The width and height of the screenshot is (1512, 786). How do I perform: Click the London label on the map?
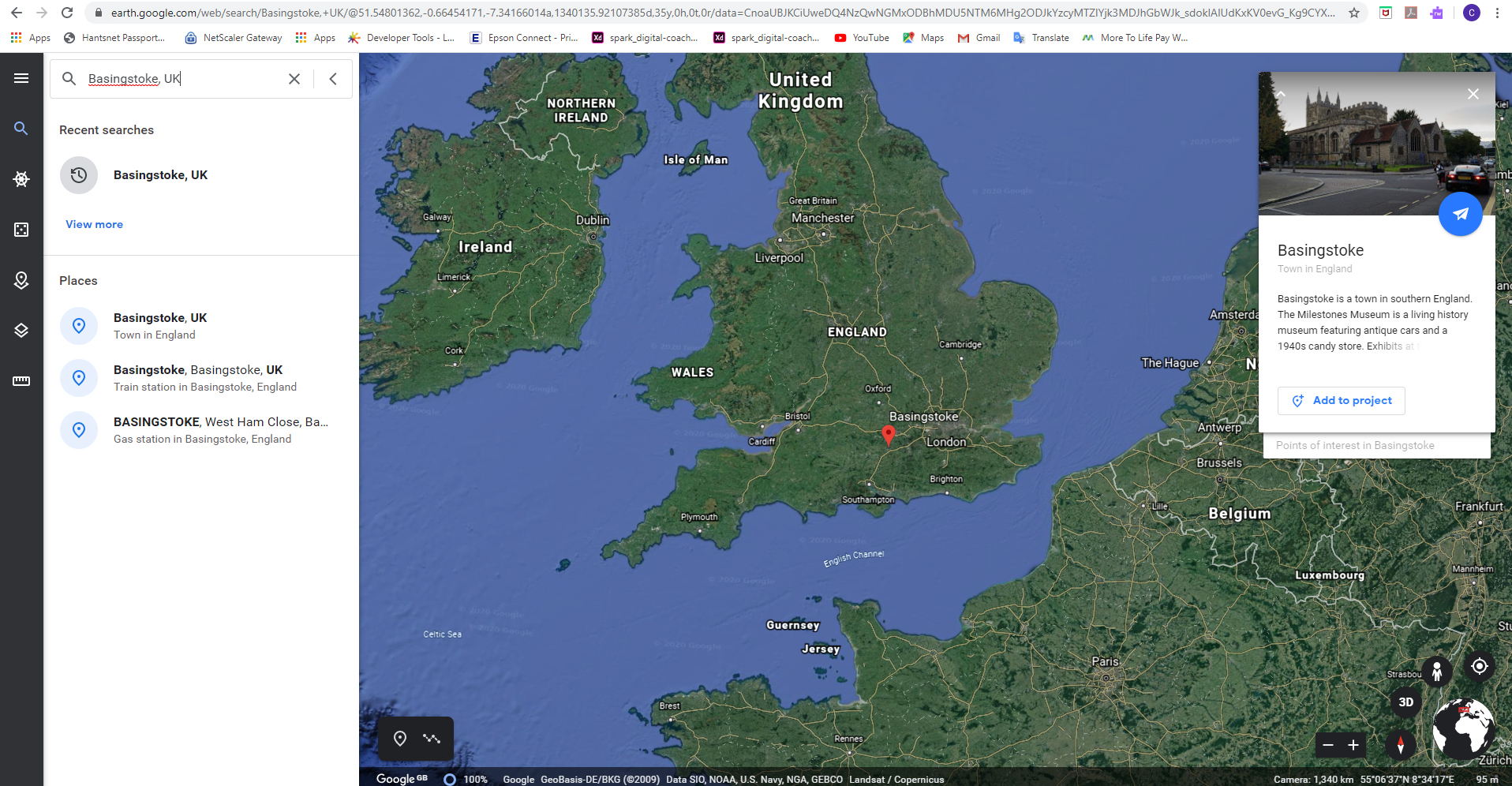click(x=946, y=442)
